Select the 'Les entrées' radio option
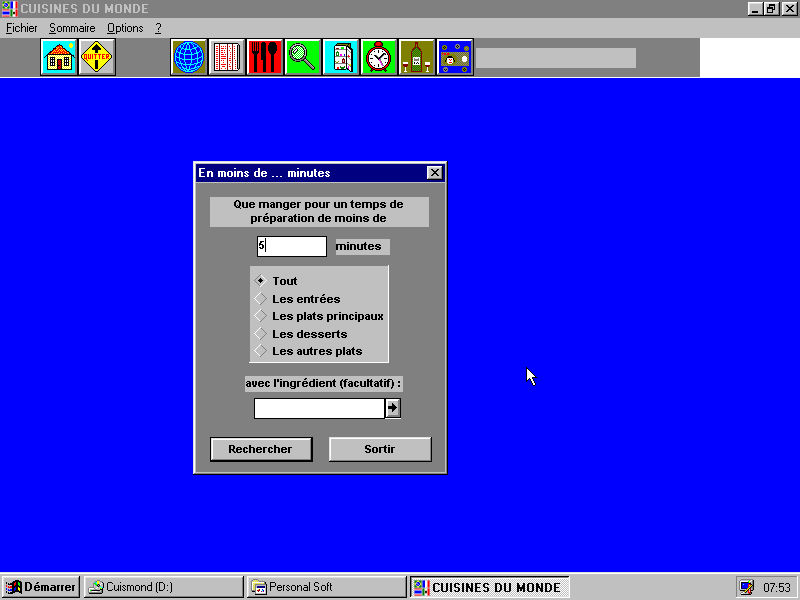The width and height of the screenshot is (800, 600). [261, 299]
